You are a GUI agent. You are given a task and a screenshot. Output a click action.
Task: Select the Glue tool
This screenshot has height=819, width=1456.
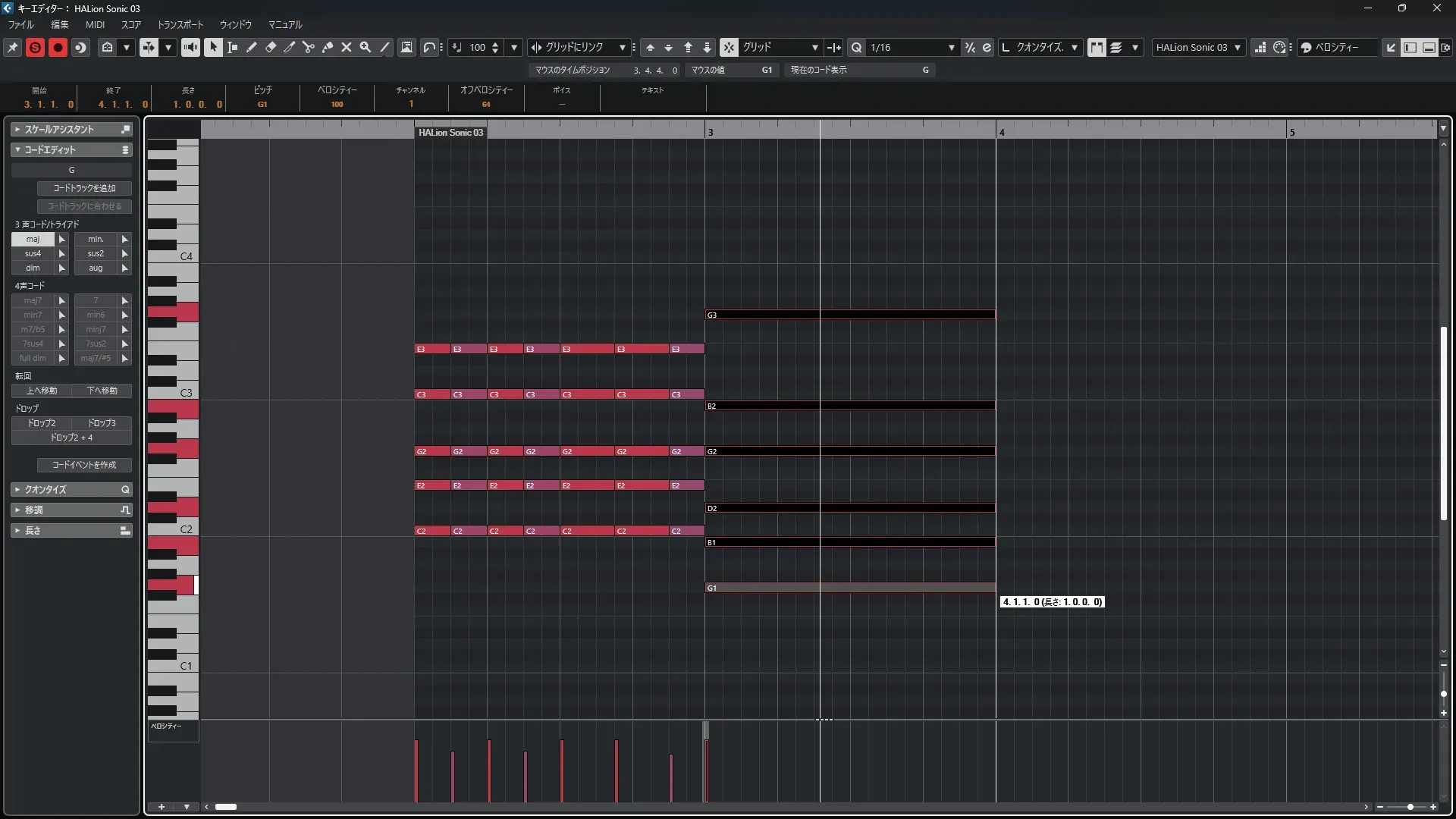(328, 47)
